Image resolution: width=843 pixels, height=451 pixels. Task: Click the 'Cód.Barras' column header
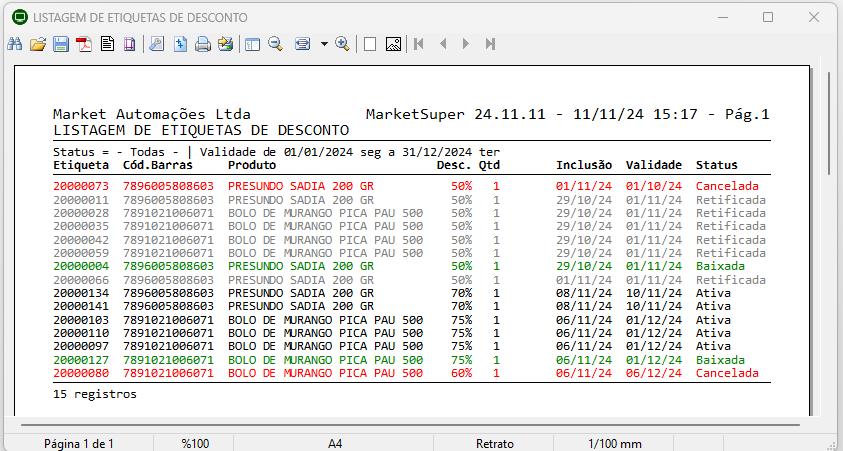tap(158, 165)
